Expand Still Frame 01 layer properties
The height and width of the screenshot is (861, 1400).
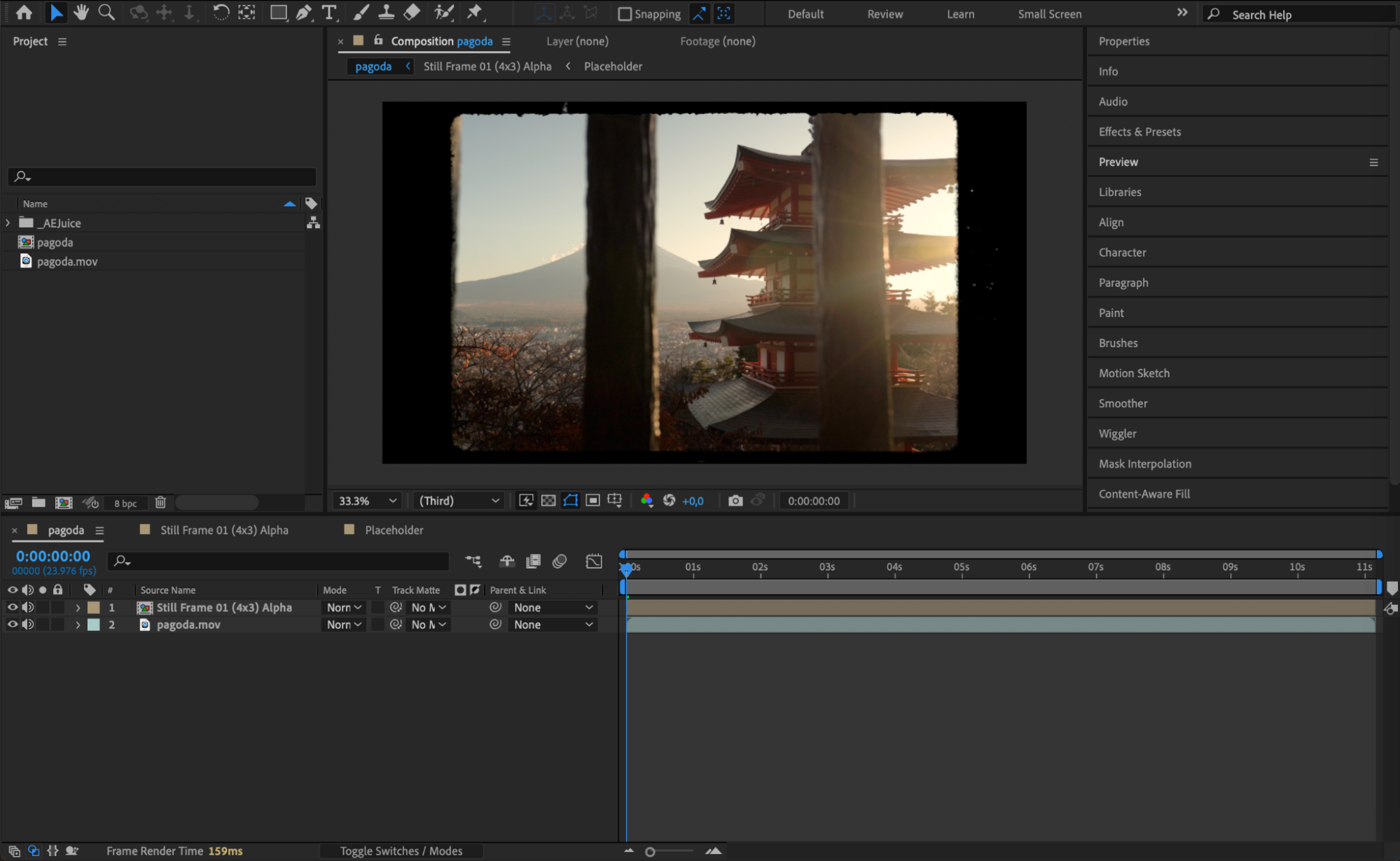[x=78, y=608]
